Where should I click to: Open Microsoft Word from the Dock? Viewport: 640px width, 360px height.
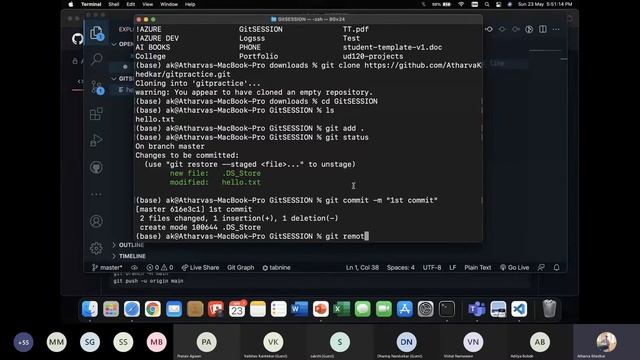tap(300, 309)
